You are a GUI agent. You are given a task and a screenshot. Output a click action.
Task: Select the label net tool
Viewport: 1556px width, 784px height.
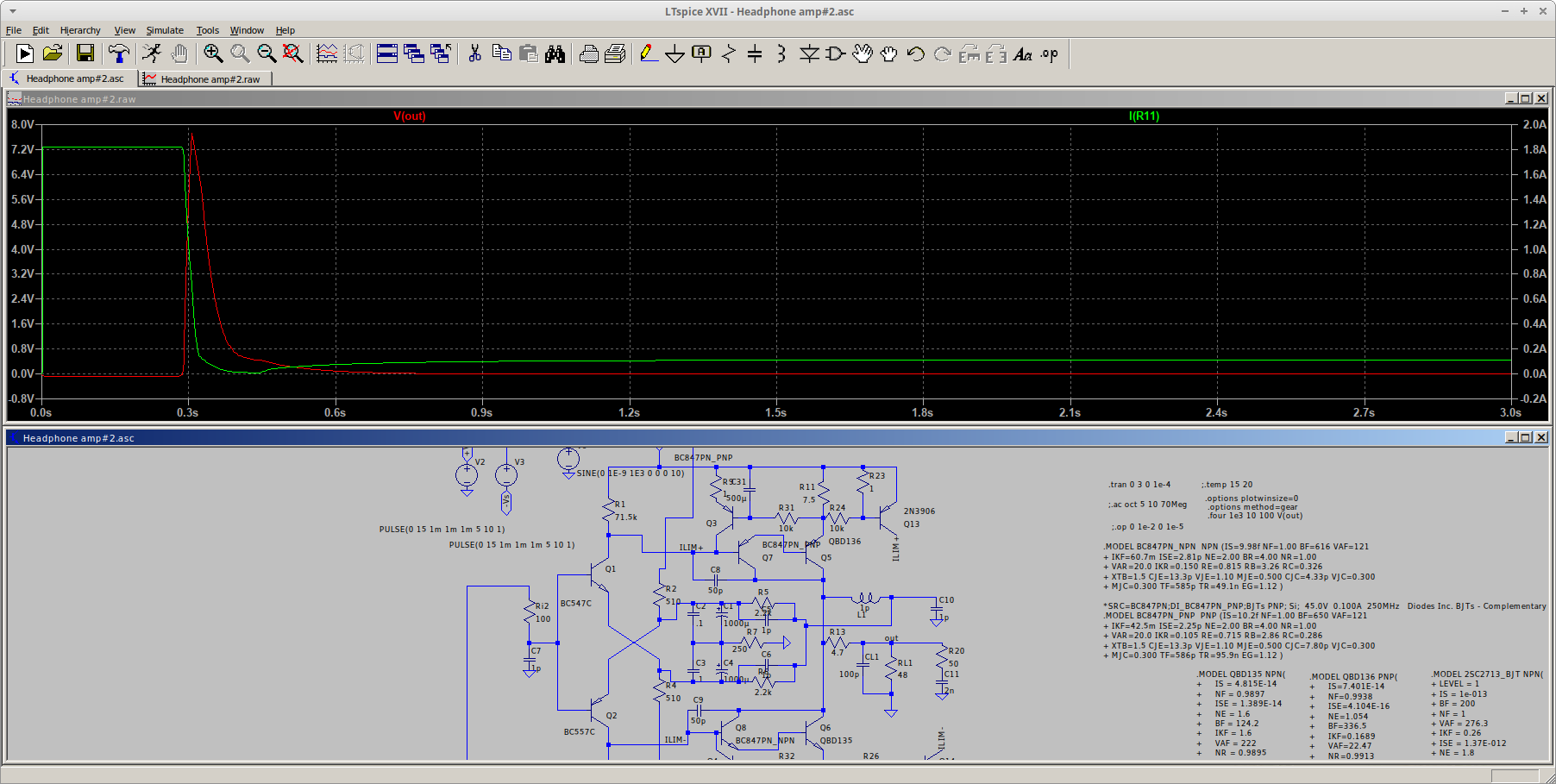point(701,53)
